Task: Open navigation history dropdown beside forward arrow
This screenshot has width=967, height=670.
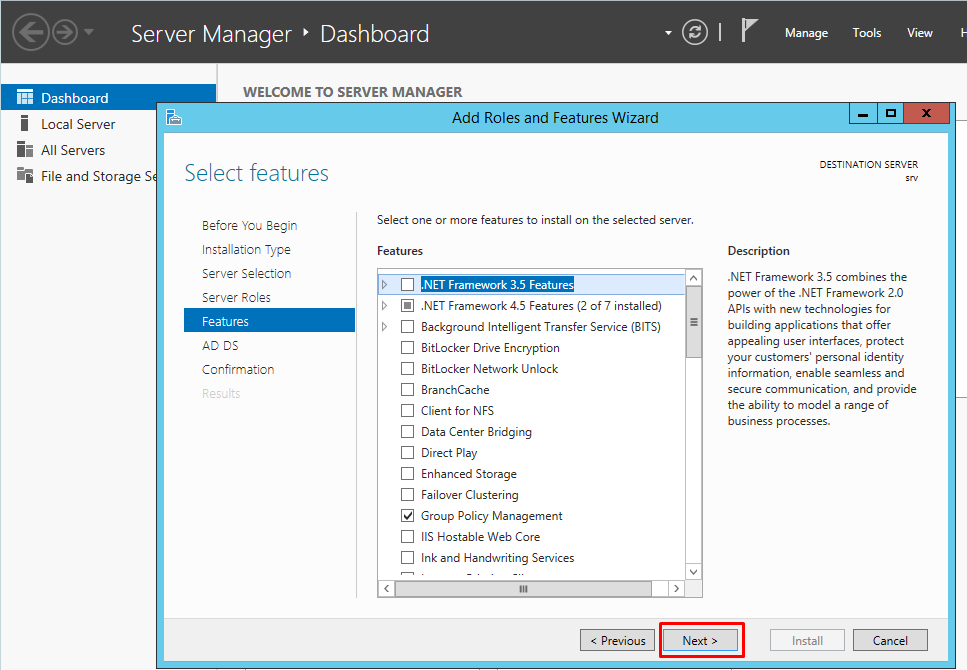Action: click(x=89, y=31)
